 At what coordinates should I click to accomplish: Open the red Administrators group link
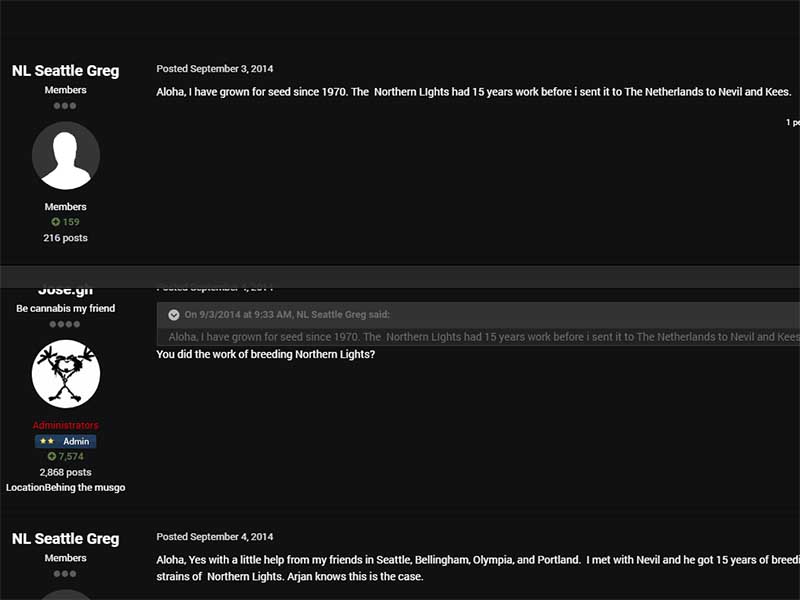[66, 425]
